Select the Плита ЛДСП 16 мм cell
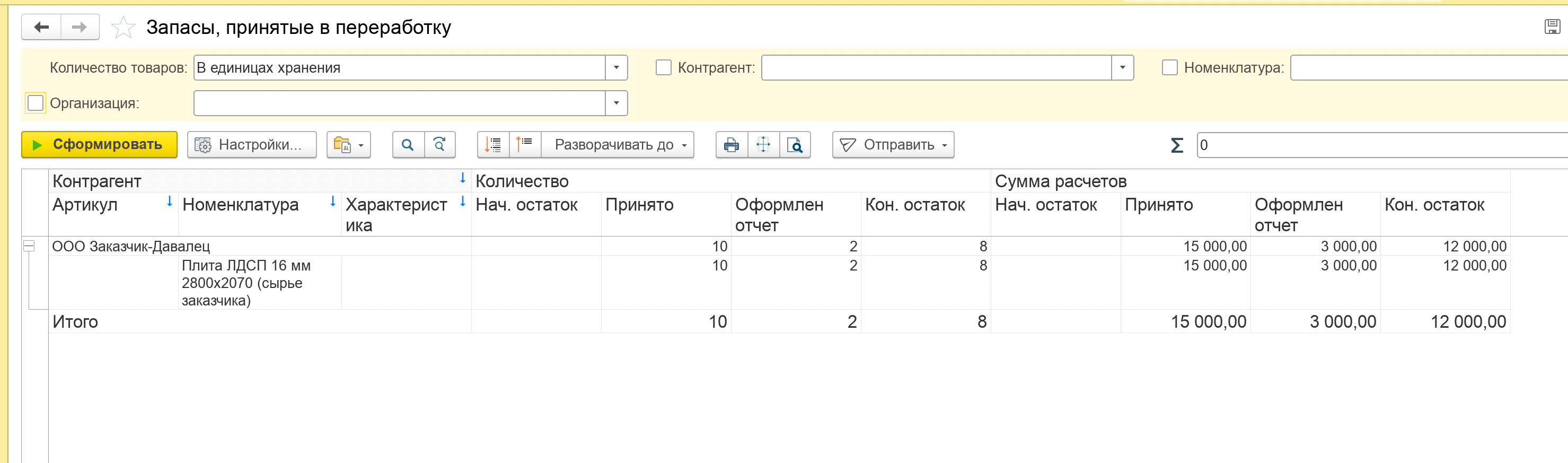Image resolution: width=1568 pixels, height=463 pixels. (x=260, y=283)
